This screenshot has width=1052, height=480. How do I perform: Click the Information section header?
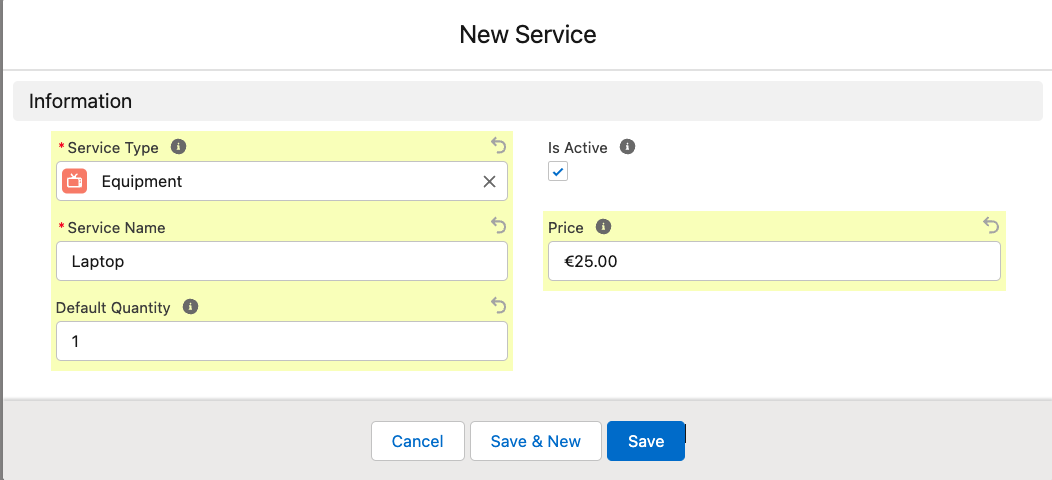tap(80, 101)
